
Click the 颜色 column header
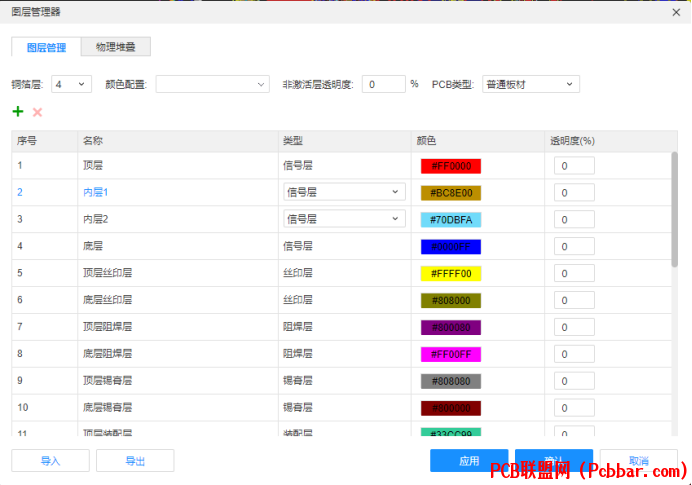478,141
